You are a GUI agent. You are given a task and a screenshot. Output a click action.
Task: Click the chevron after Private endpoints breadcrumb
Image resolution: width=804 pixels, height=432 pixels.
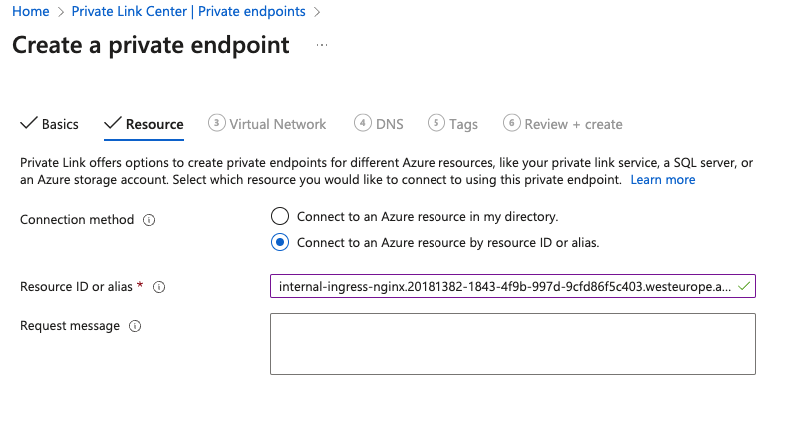317,12
